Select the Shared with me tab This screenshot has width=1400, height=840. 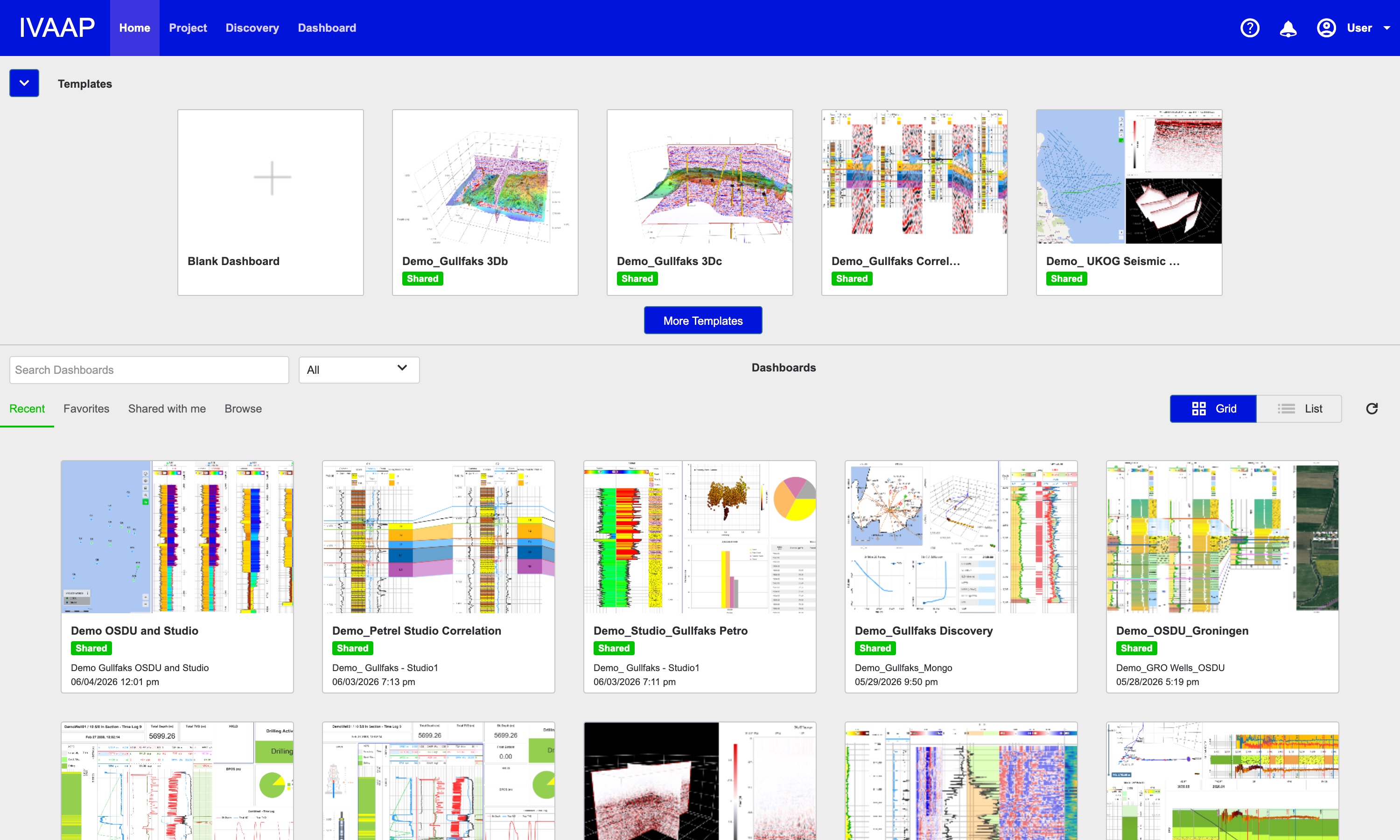[x=167, y=409]
